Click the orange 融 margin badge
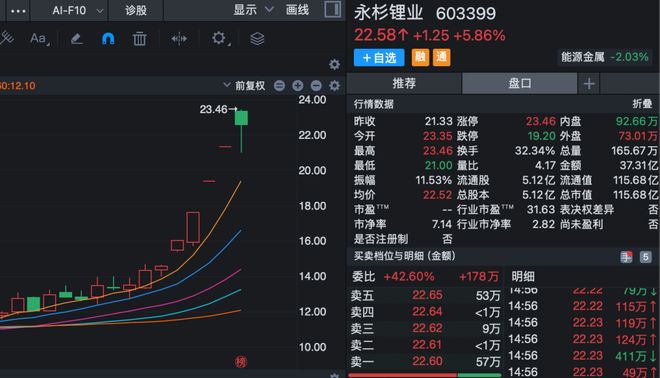 point(420,57)
